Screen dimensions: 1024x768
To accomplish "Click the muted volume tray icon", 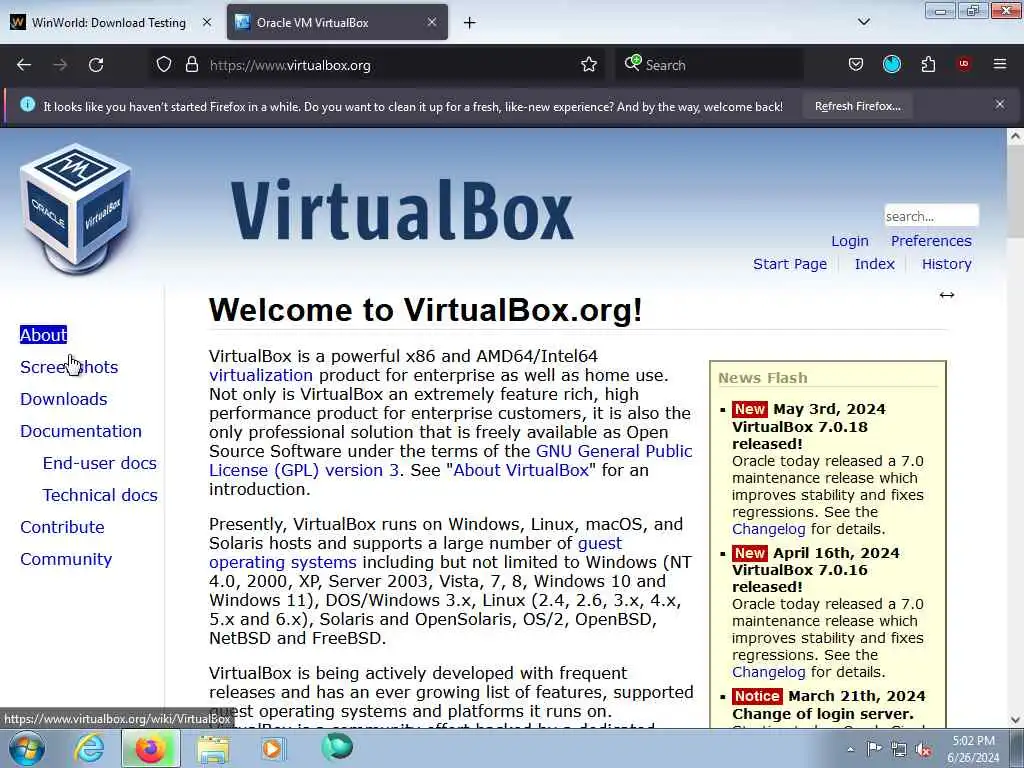I will point(923,750).
